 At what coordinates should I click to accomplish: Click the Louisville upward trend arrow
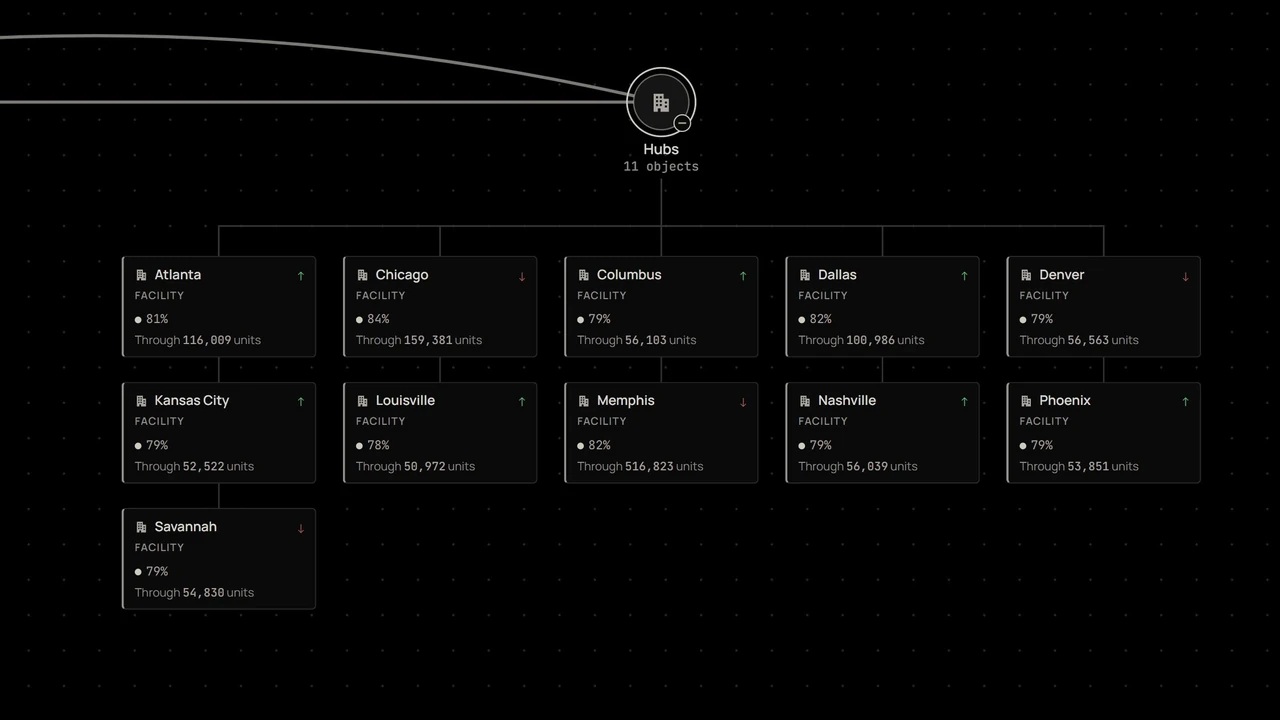click(521, 402)
